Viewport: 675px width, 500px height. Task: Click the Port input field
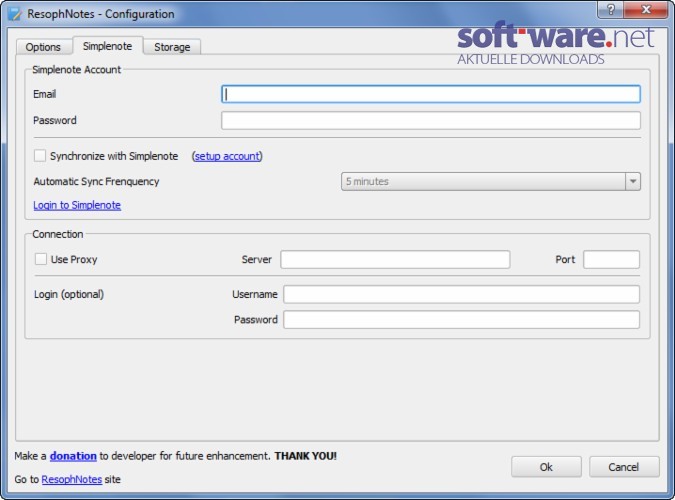click(x=611, y=259)
